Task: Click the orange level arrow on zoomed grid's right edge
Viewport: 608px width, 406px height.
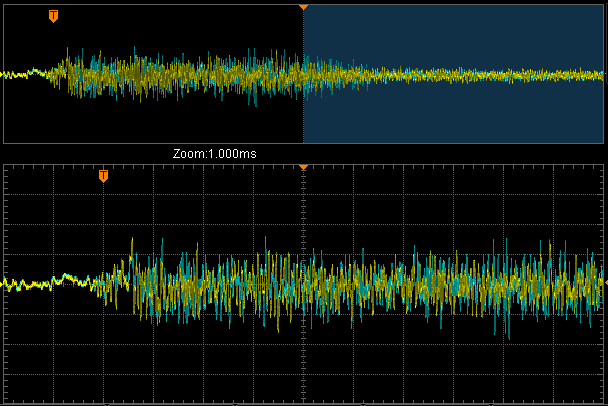Action: tap(606, 283)
